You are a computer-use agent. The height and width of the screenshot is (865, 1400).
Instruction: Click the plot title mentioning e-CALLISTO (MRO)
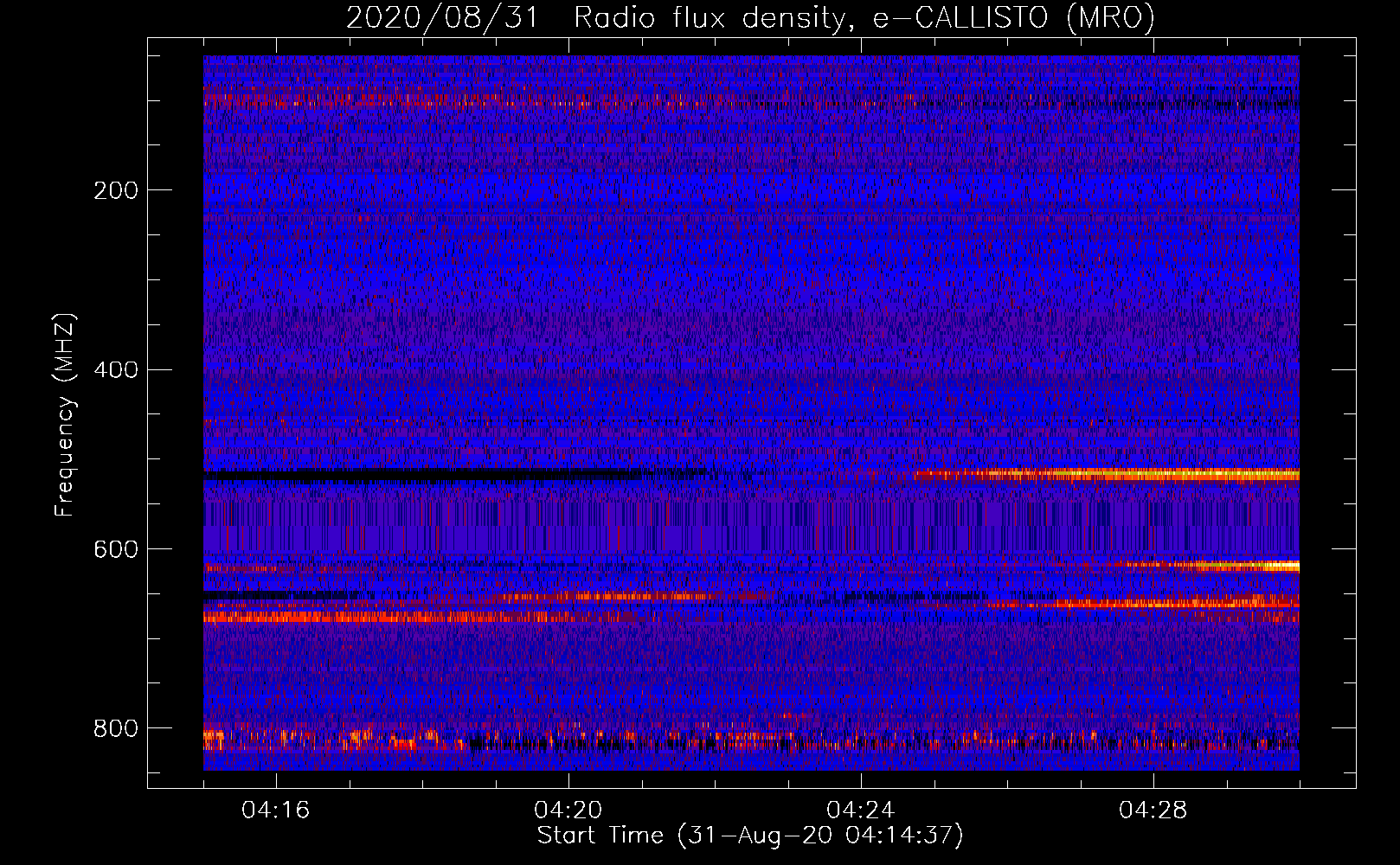tap(750, 17)
